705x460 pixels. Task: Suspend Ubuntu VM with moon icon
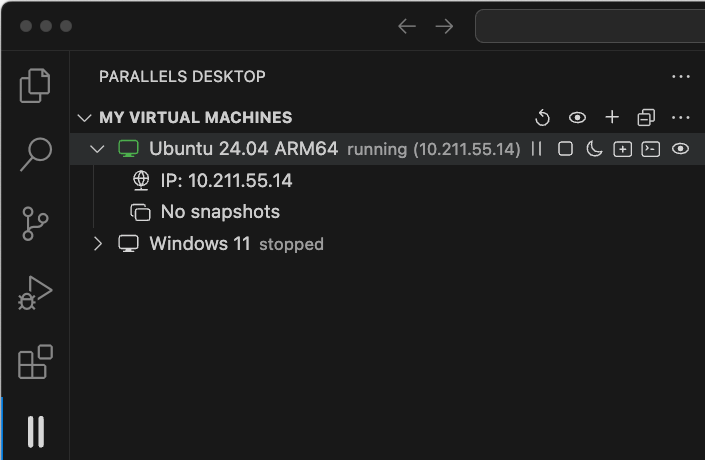[594, 149]
